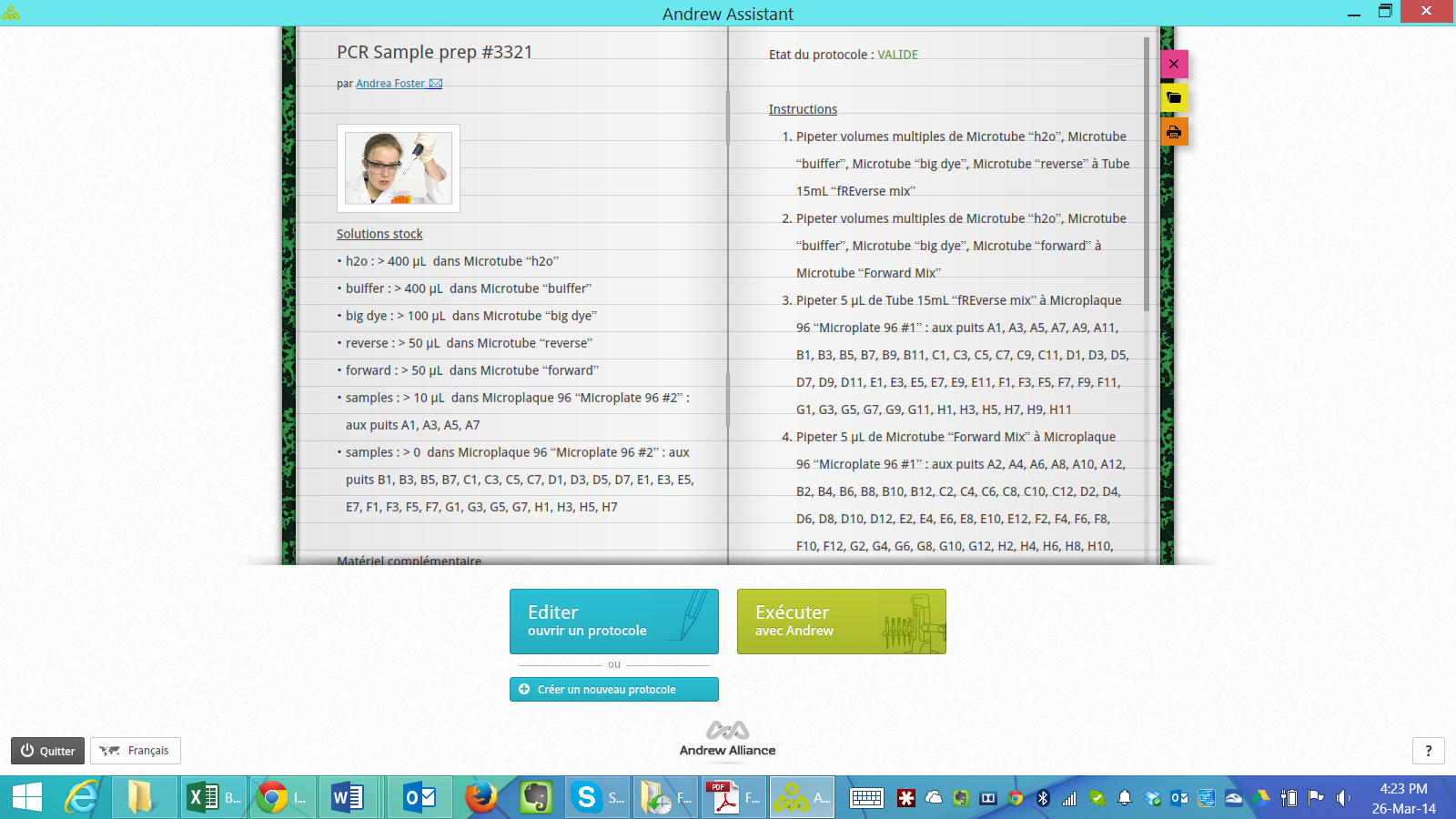Quit the app with the Quitter button
This screenshot has width=1456, height=819.
coord(47,751)
